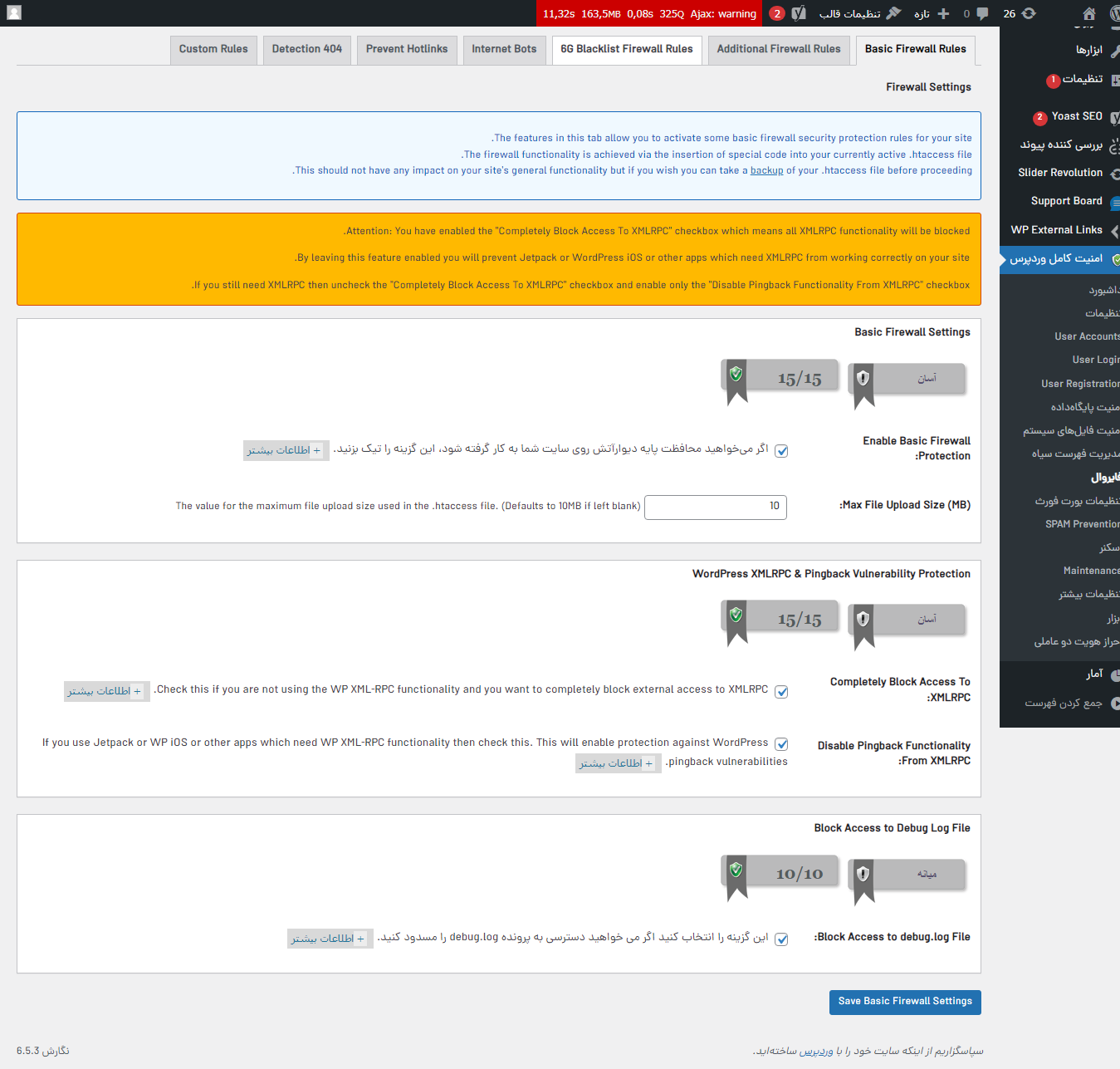Collapse sidebar with جمع کردن فهرست
The height and width of the screenshot is (1069, 1120).
1064,704
